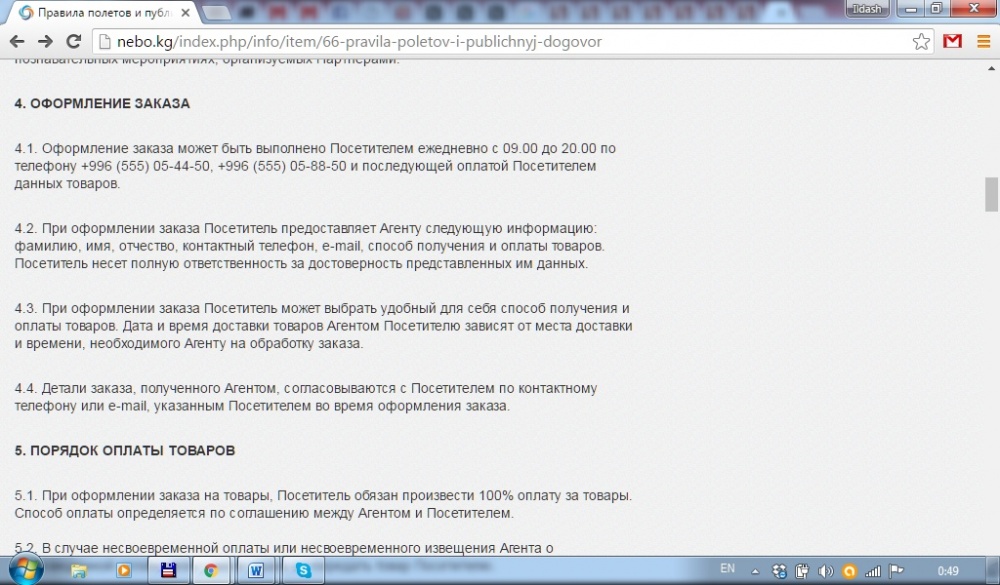The width and height of the screenshot is (1000, 585).
Task: Launch the media player from the taskbar
Action: pos(124,570)
